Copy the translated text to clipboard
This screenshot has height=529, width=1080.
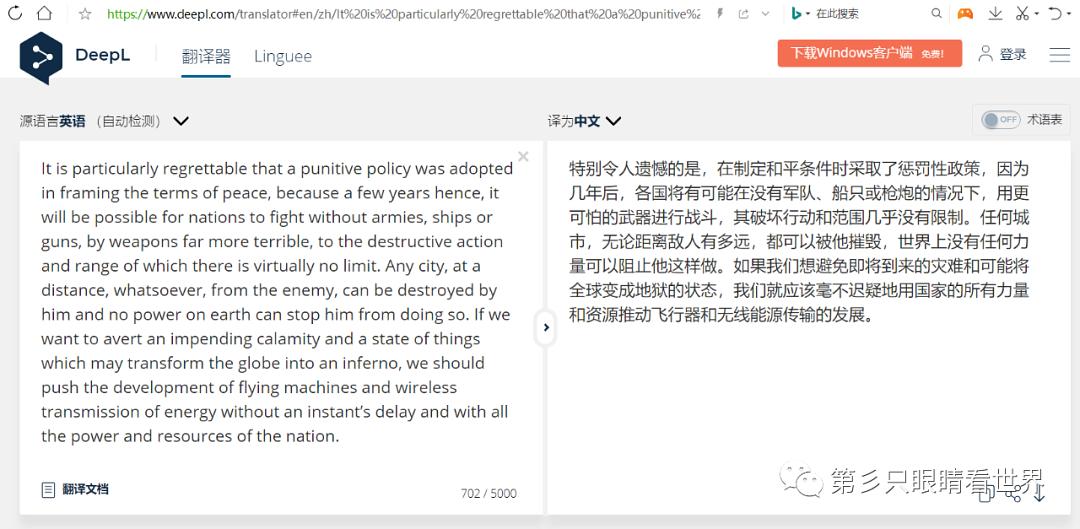pyautogui.click(x=986, y=492)
